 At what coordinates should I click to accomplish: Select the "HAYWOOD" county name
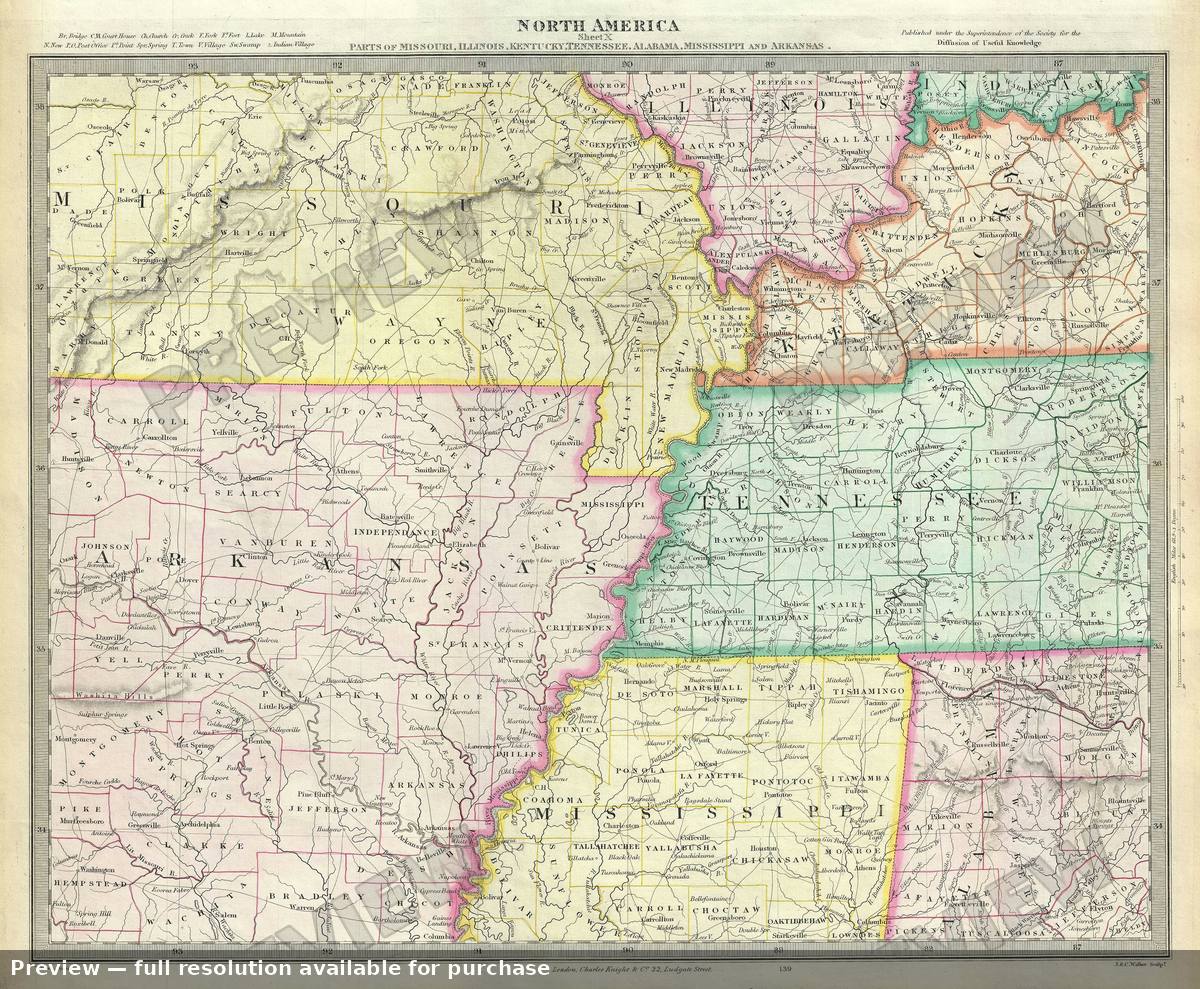739,539
